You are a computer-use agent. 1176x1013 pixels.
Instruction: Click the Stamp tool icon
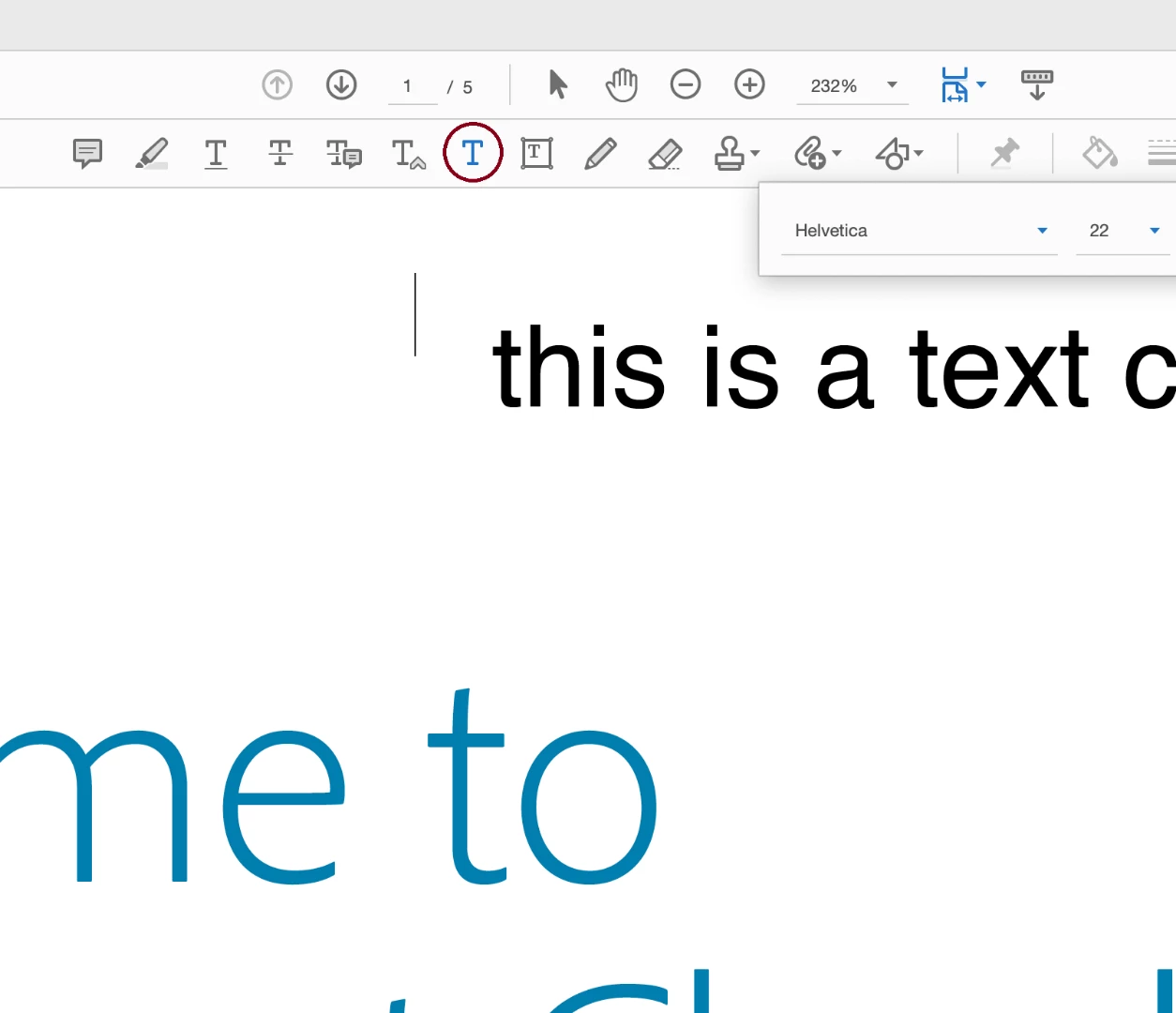click(x=729, y=153)
